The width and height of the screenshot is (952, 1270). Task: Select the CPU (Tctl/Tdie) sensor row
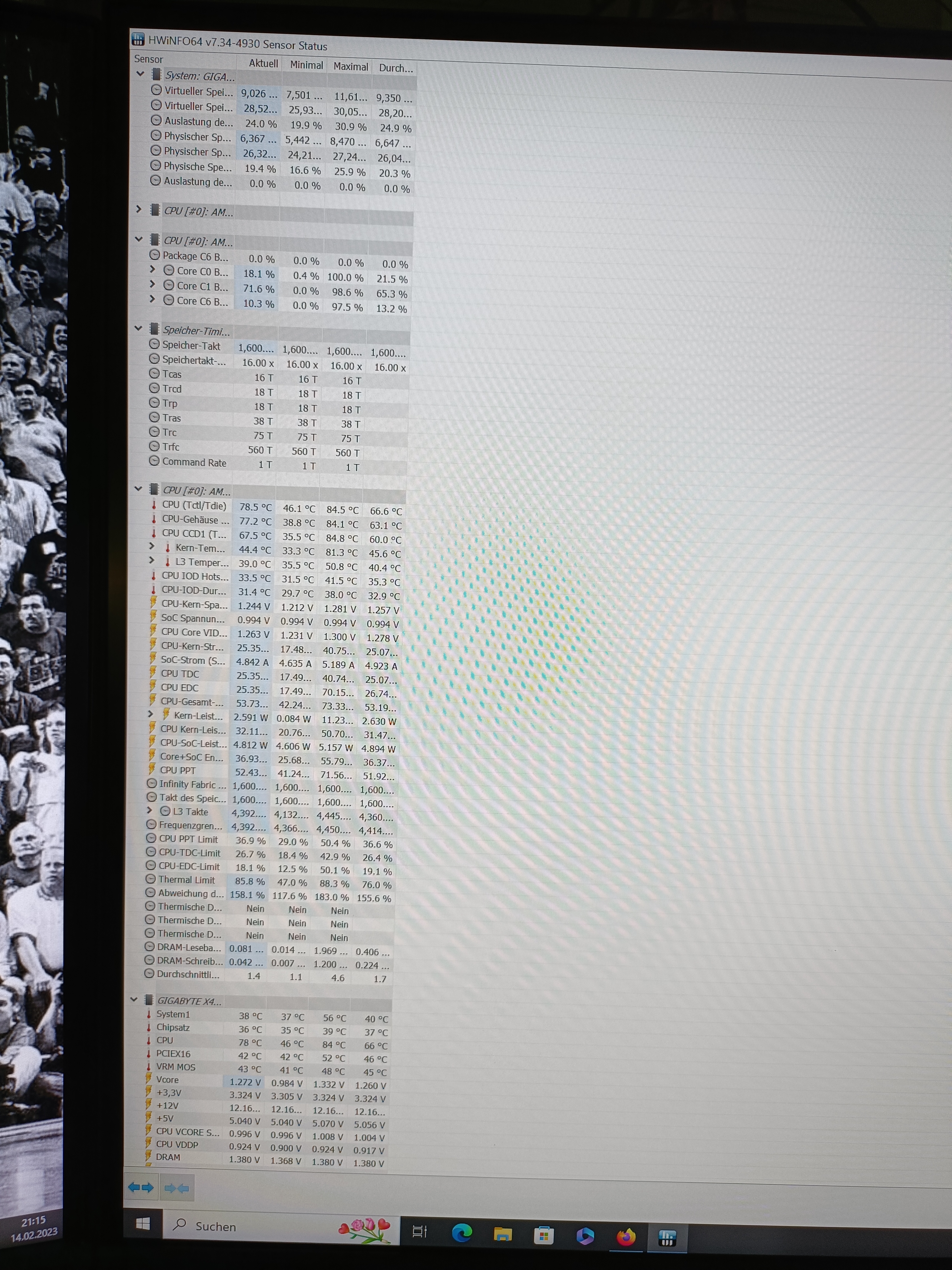click(x=194, y=505)
